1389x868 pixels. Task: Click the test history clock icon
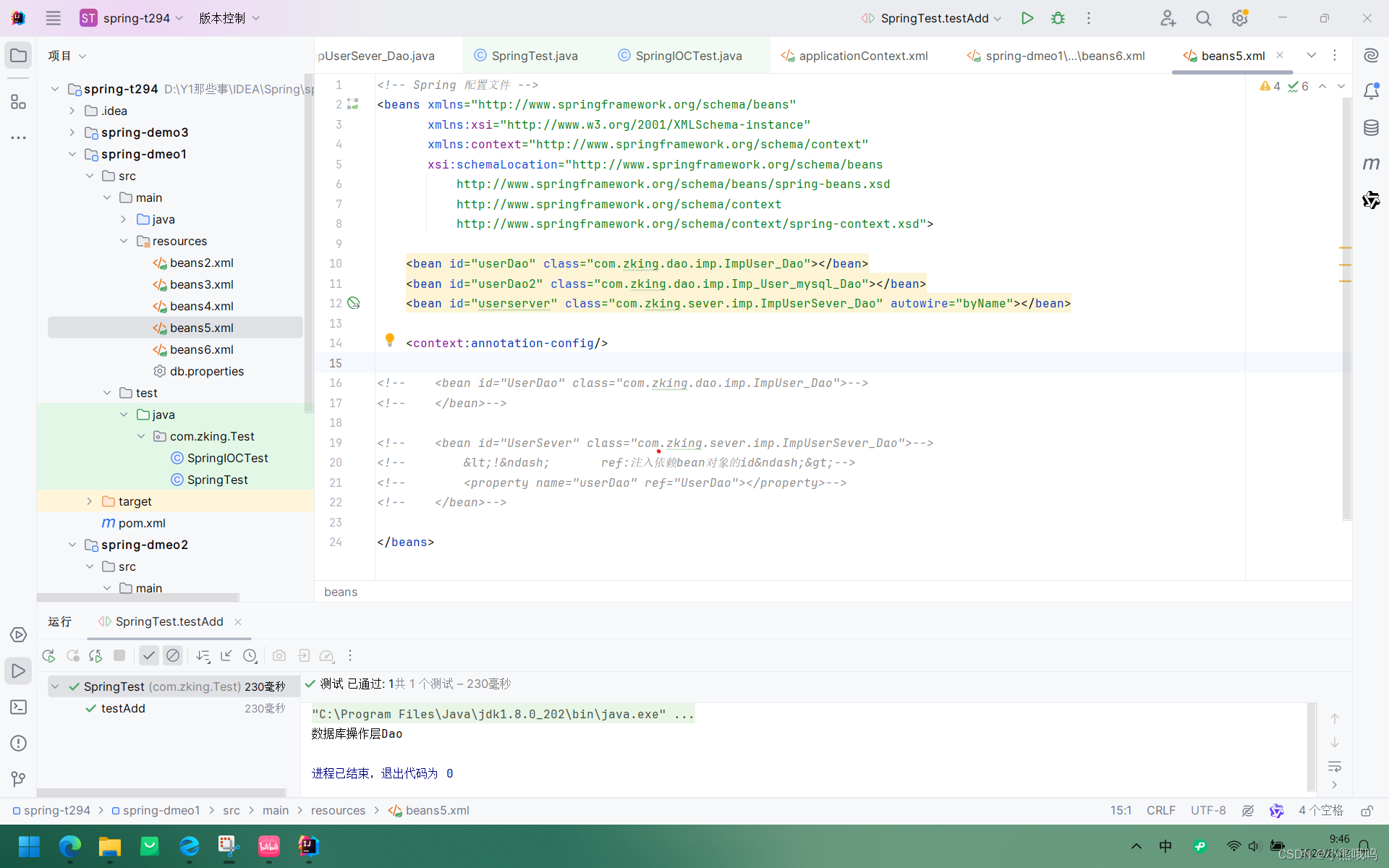click(x=250, y=655)
